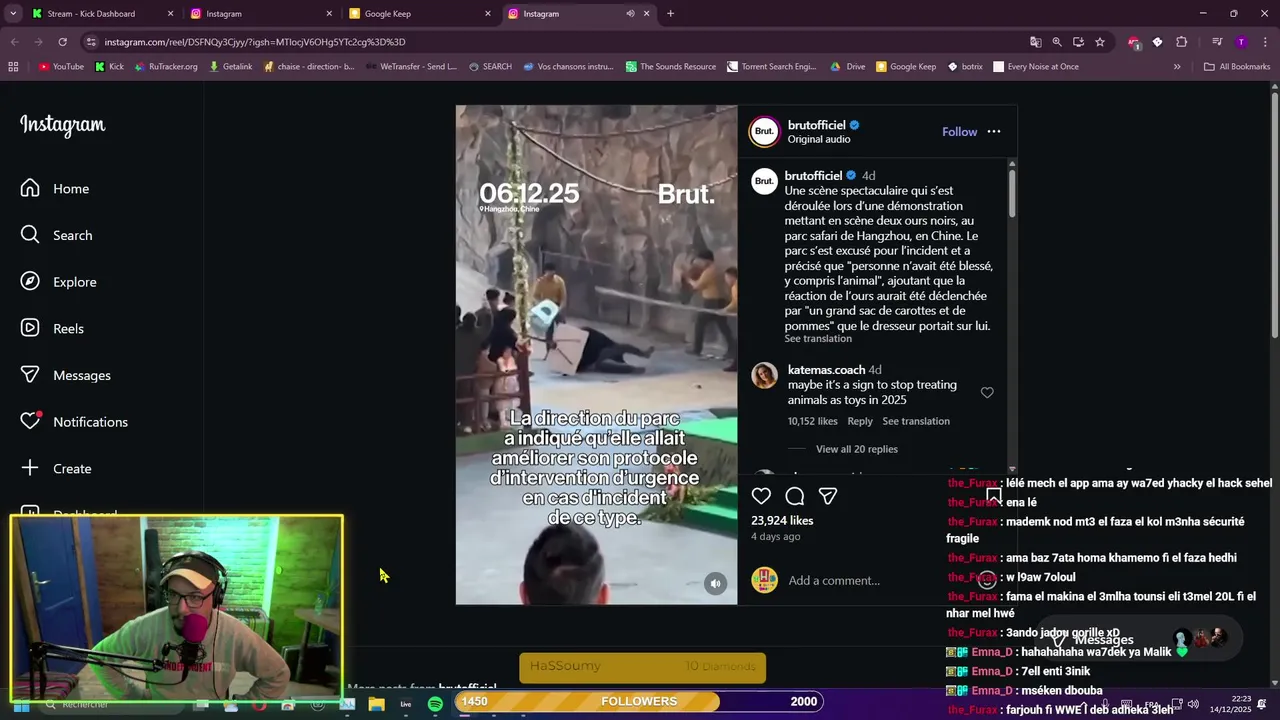The height and width of the screenshot is (720, 1280).
Task: Like the reel with the heart icon
Action: coord(761,496)
